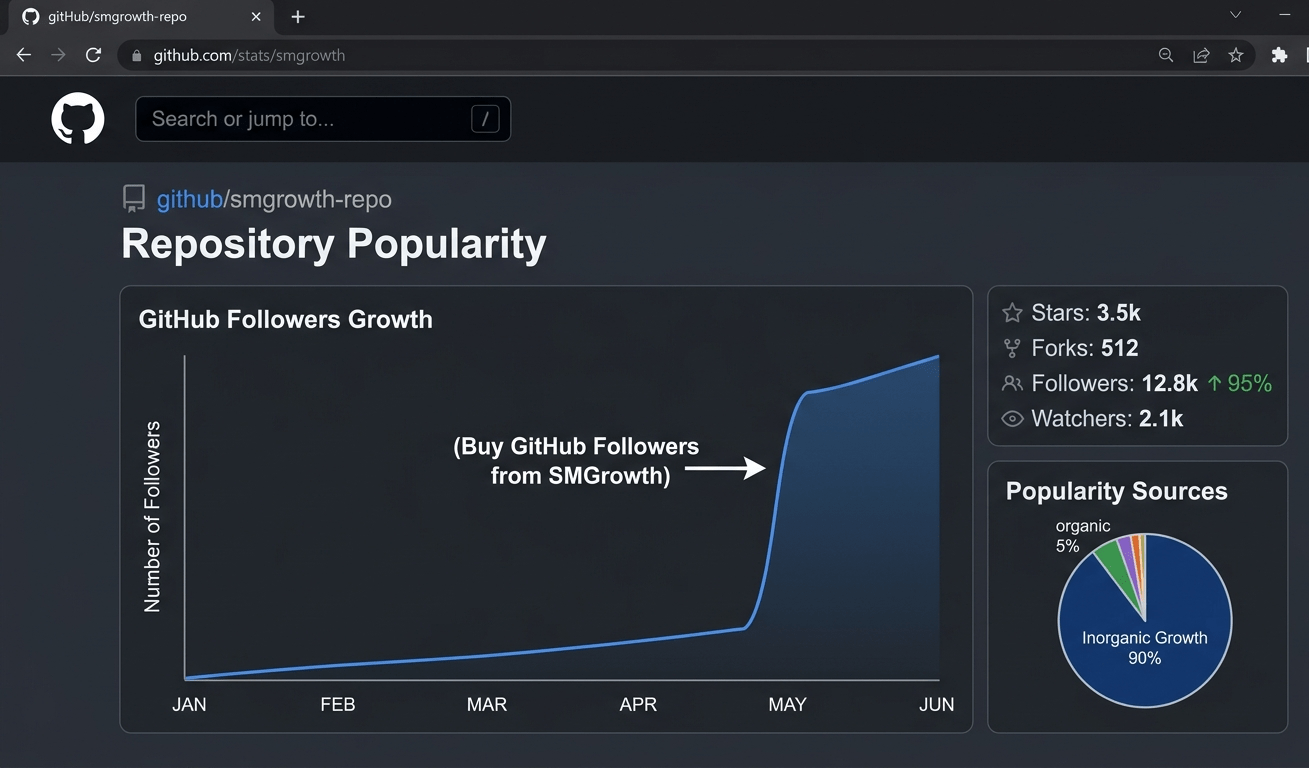The image size is (1309, 768).
Task: Click the JUN axis label
Action: click(937, 705)
